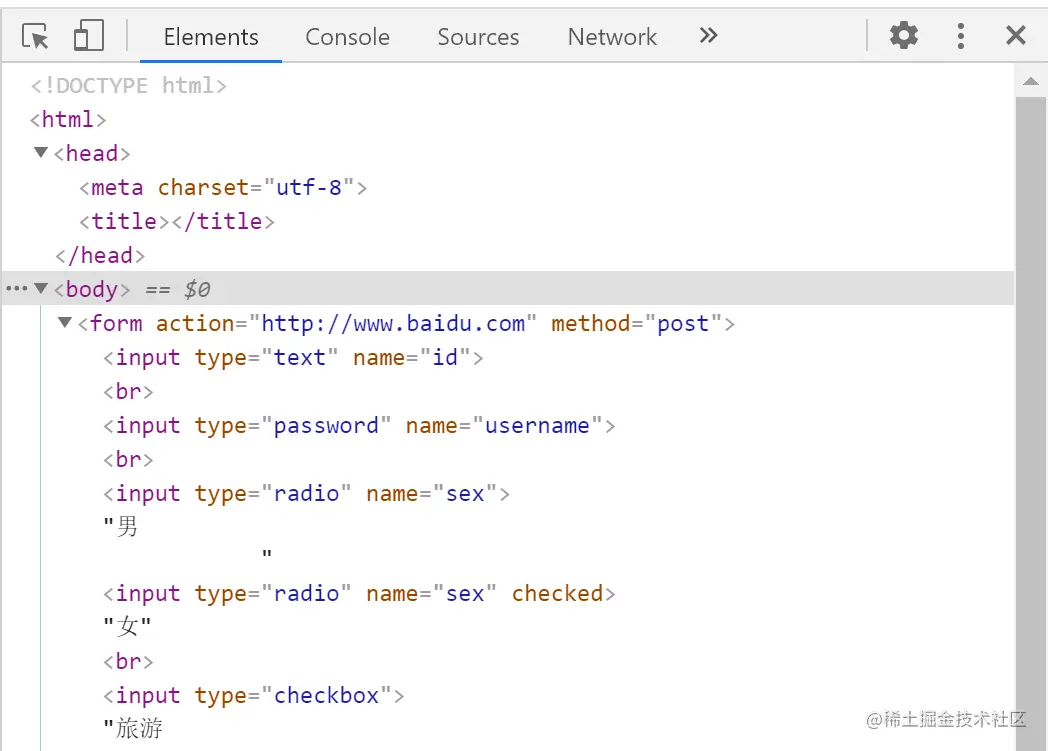This screenshot has width=1048, height=751.
Task: Close the DevTools panel
Action: click(x=1016, y=37)
